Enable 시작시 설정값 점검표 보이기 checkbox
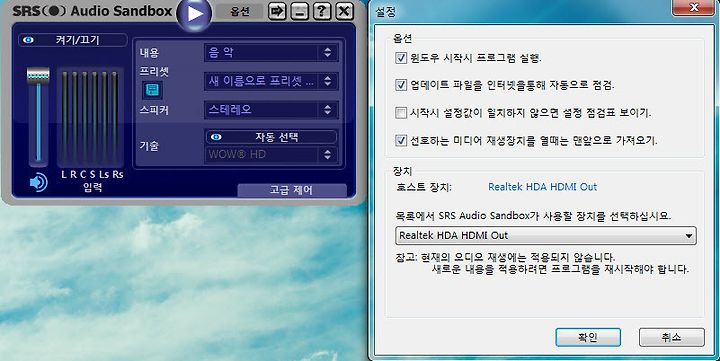 401,113
